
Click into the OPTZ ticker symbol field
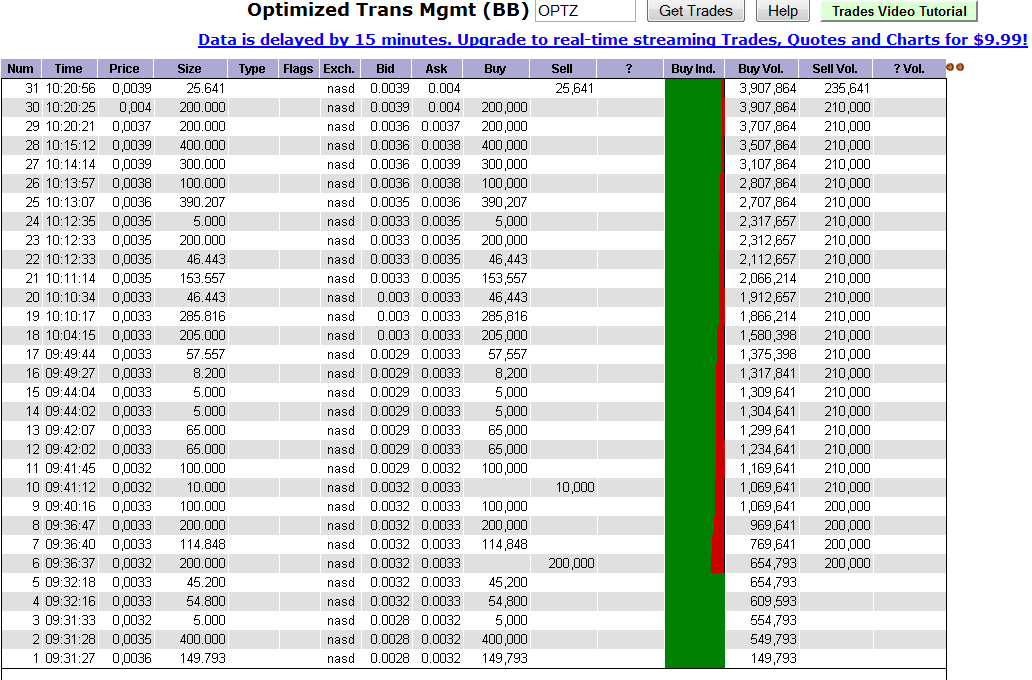585,11
